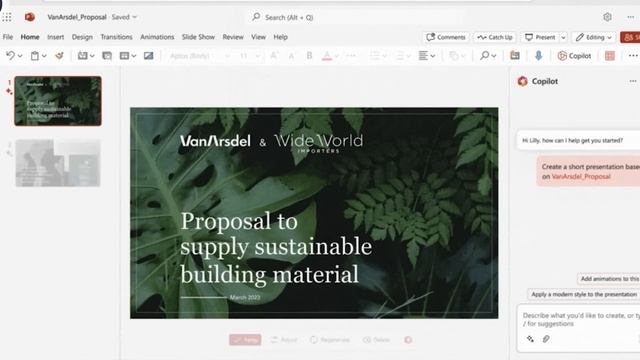Click the slide title 'Proposal to supply sustainable'
This screenshot has height=360, width=640.
[276, 247]
